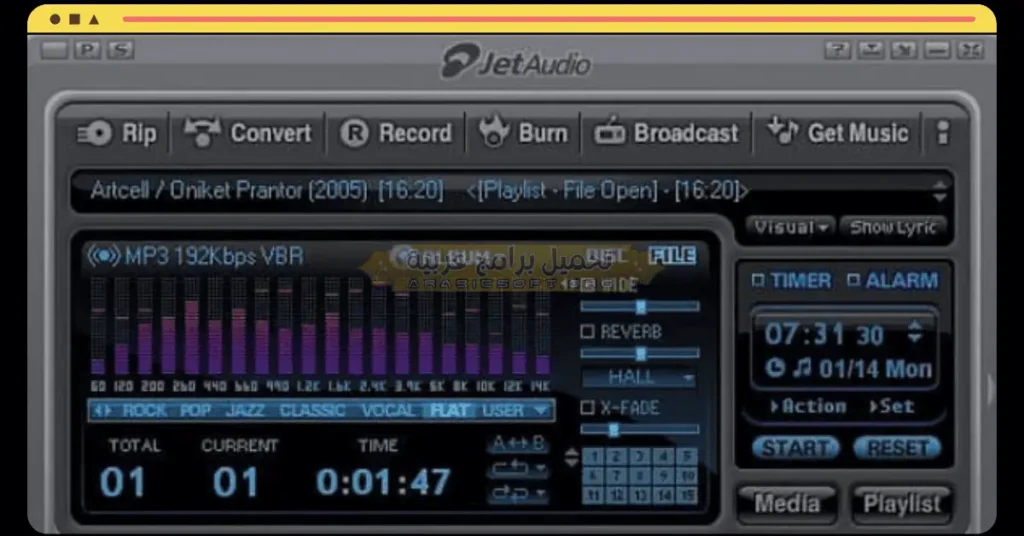Viewport: 1024px width, 536px height.
Task: Enable the TIMER checkbox
Action: (x=758, y=280)
